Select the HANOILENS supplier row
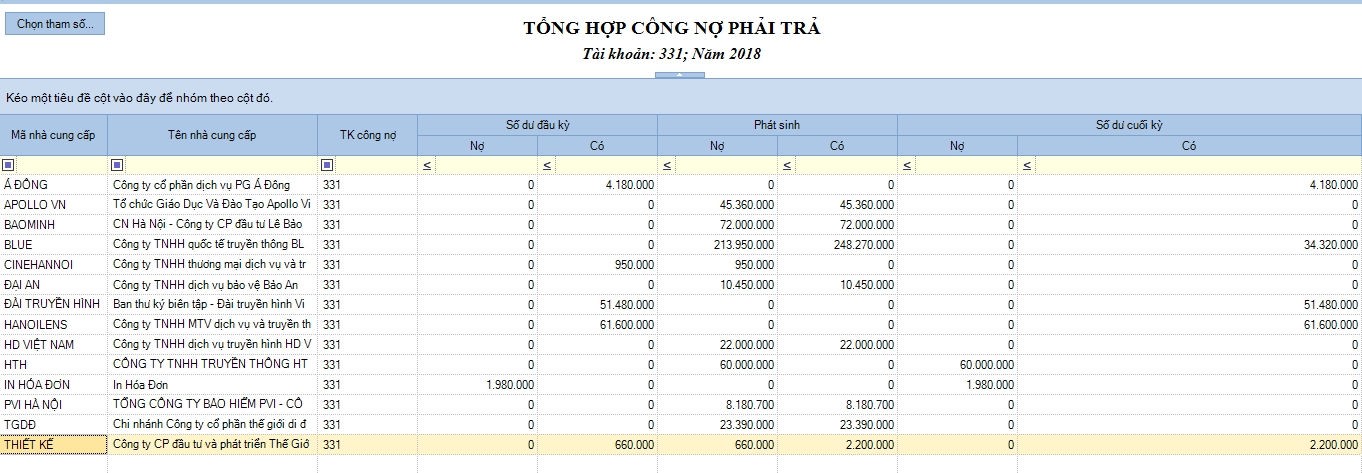Viewport: 1362px width, 473px height. tap(680, 325)
